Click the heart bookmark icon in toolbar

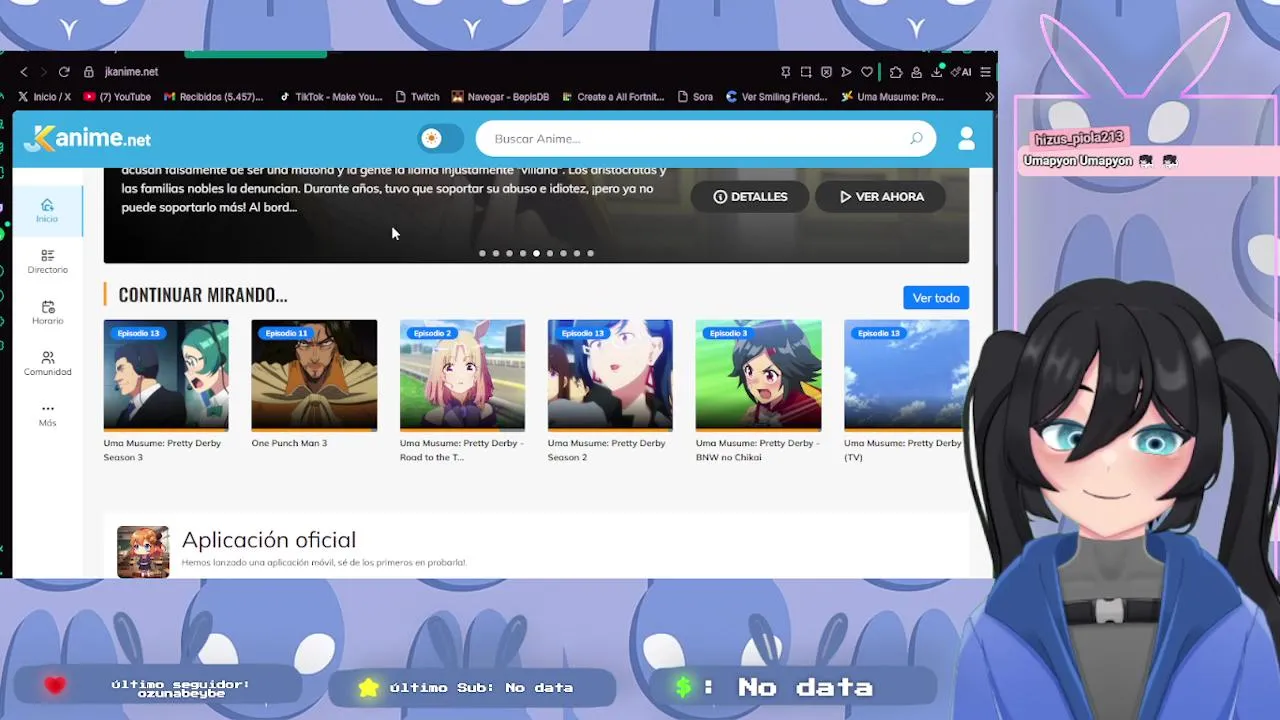(867, 72)
